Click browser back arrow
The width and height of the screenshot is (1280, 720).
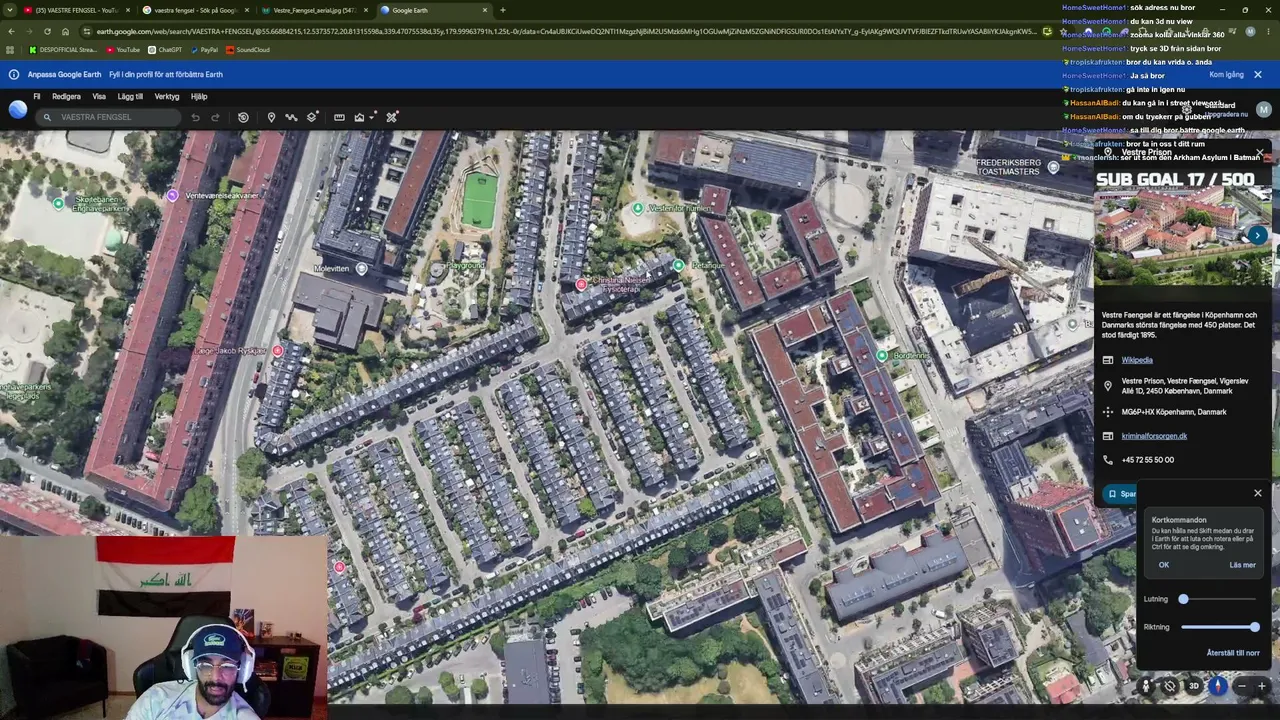point(11,31)
